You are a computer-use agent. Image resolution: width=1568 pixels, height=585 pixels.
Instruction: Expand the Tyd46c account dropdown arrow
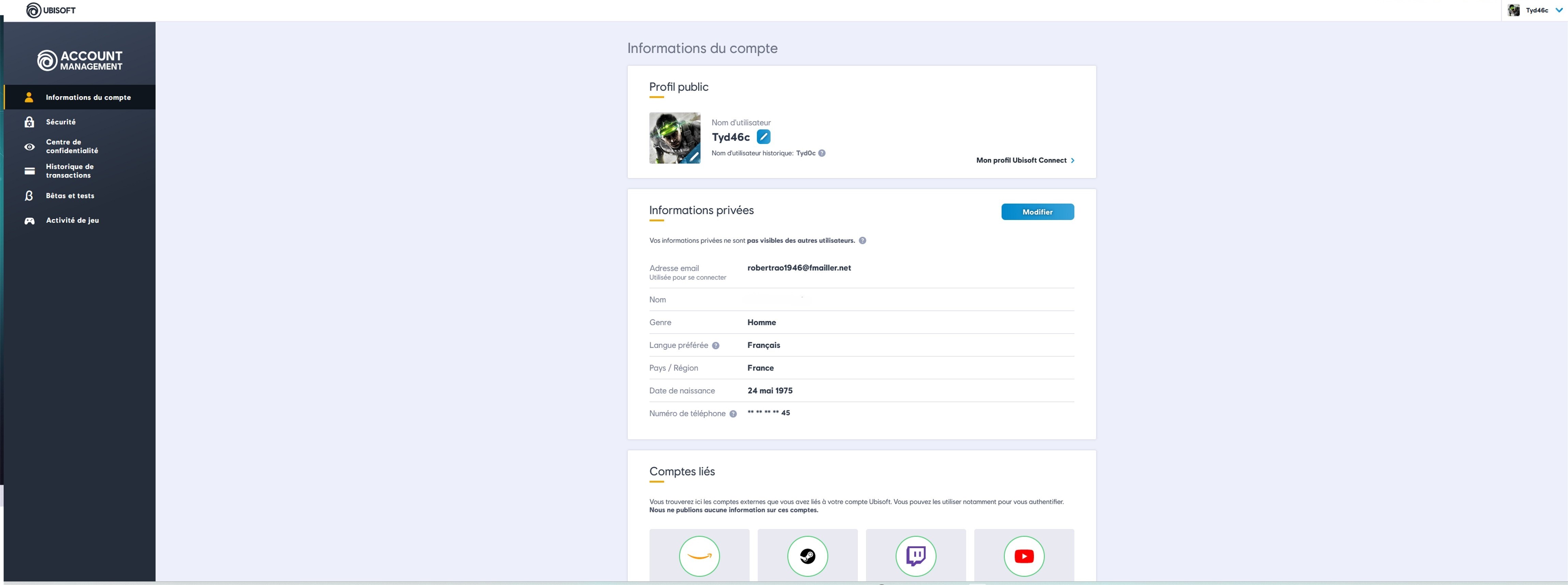point(1559,10)
